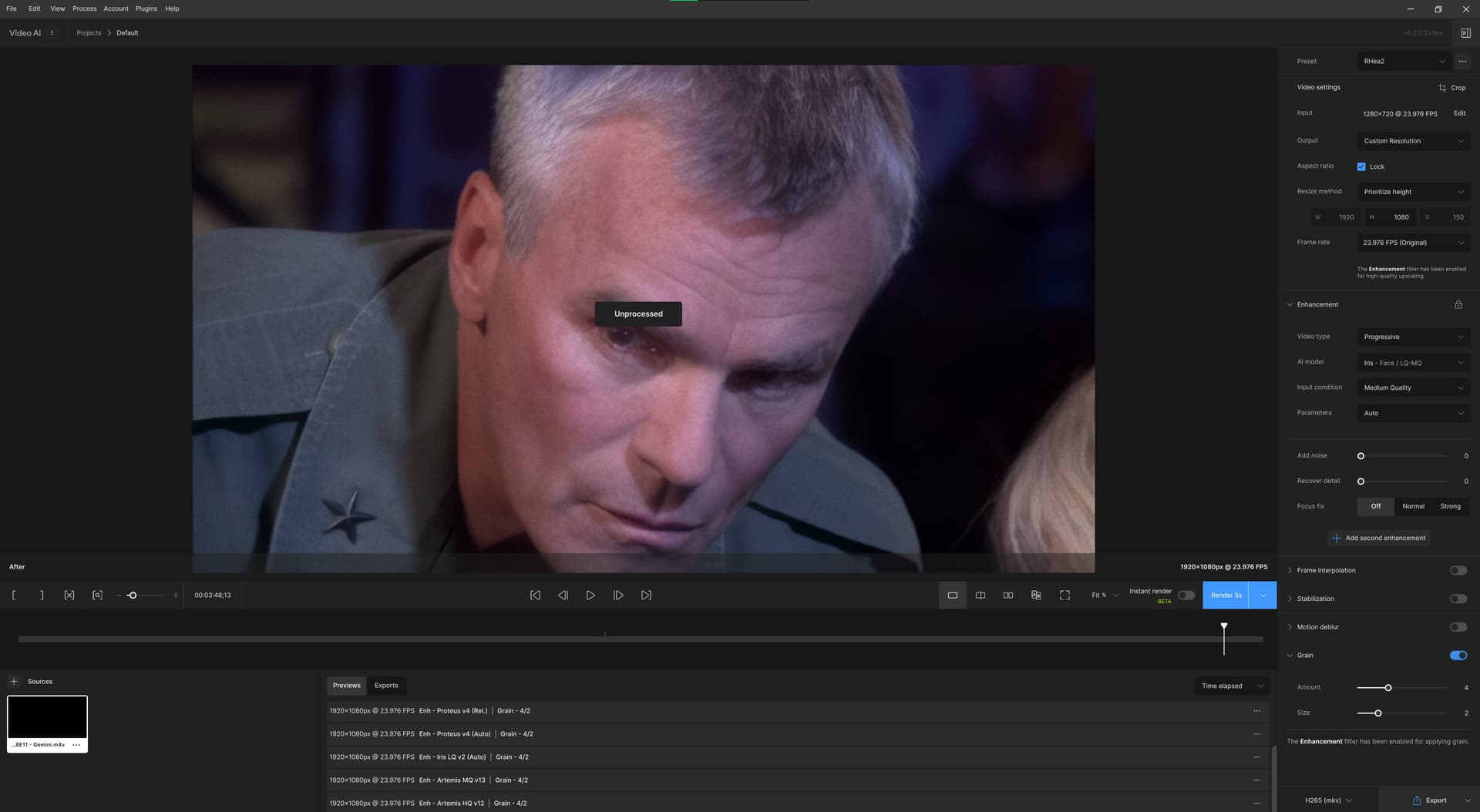
Task: Play the video preview
Action: coord(590,596)
